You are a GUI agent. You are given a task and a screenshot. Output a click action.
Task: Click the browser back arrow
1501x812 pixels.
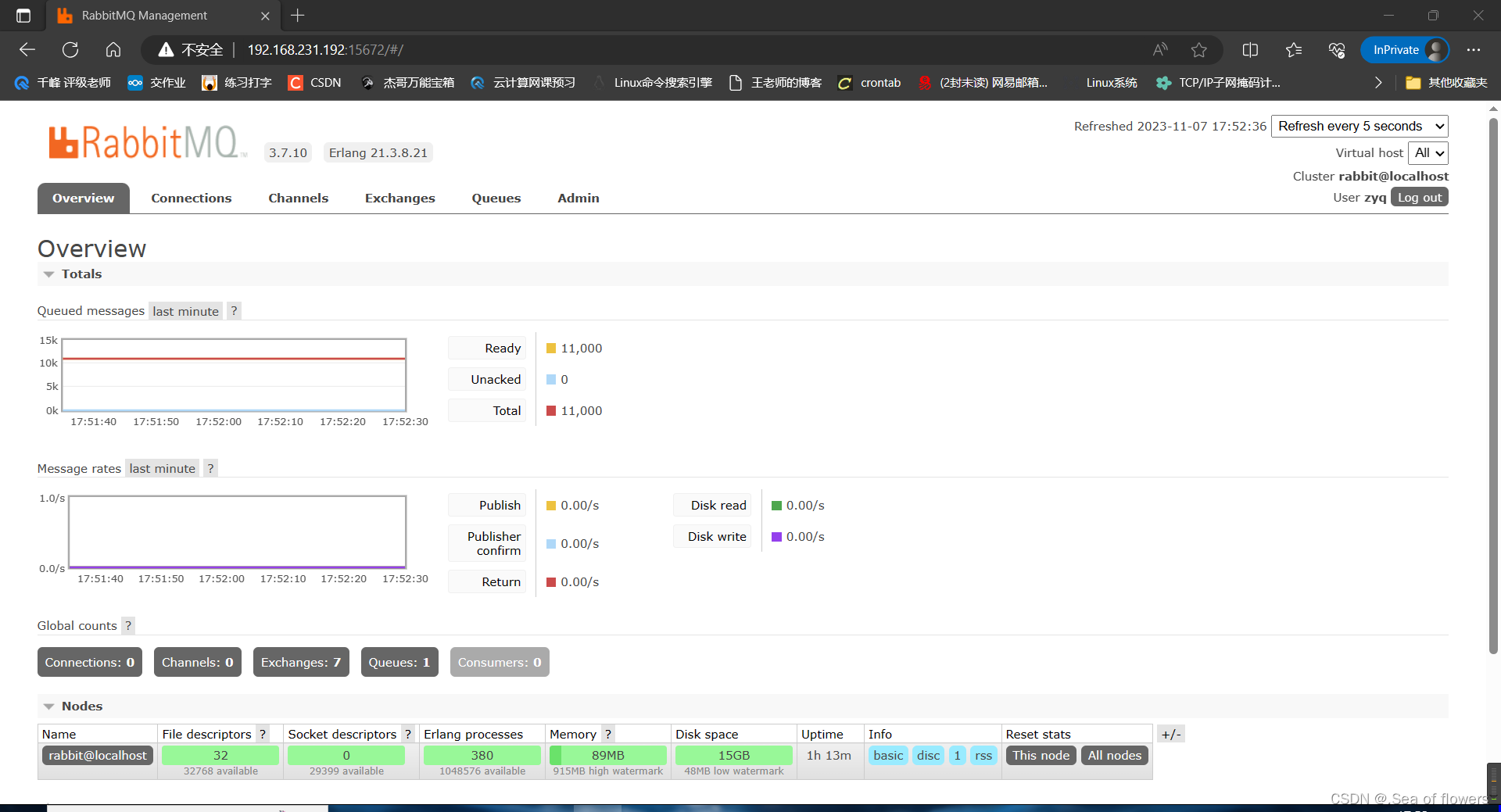point(27,50)
